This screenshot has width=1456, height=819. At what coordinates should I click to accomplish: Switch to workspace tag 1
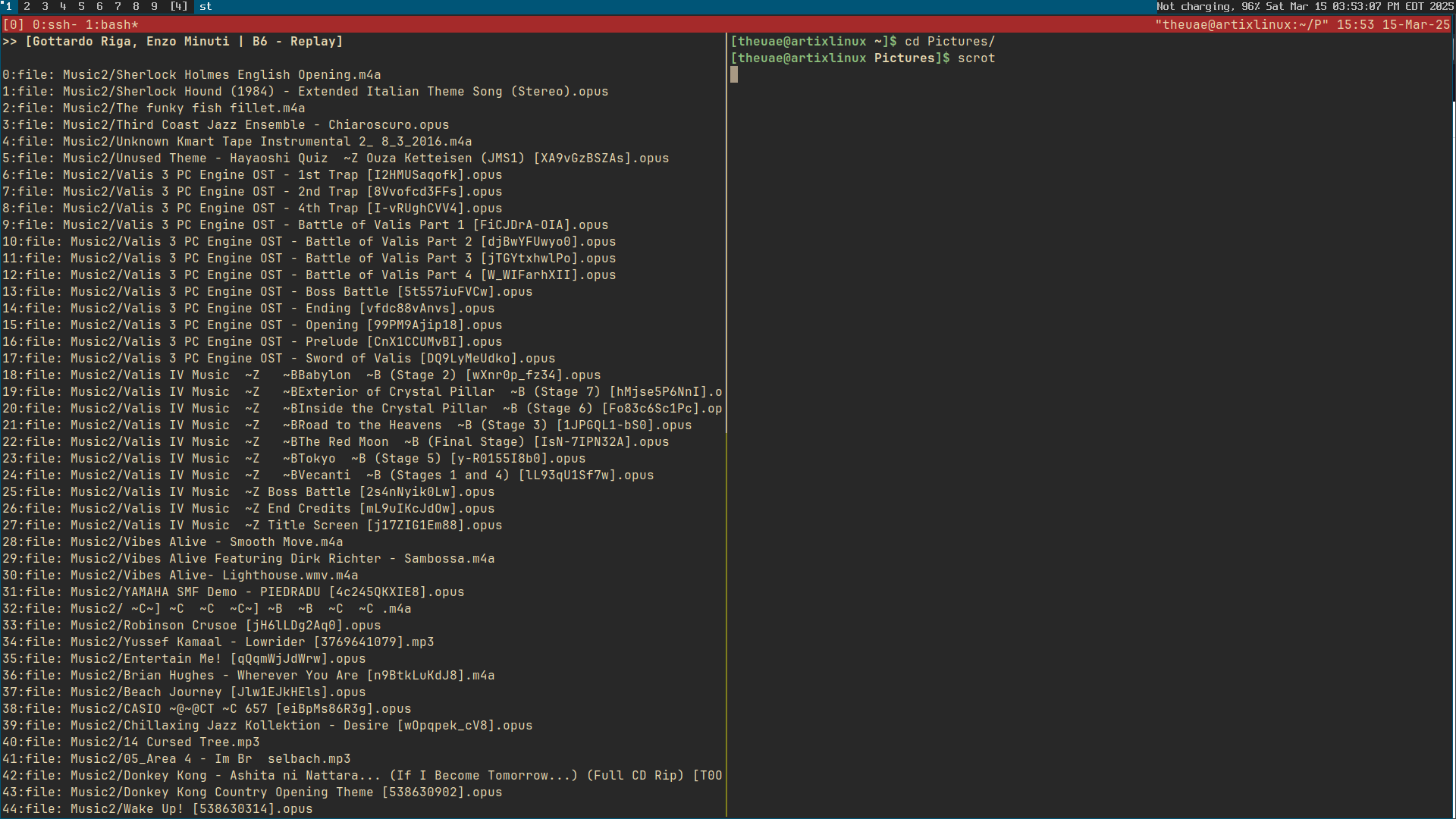(9, 7)
